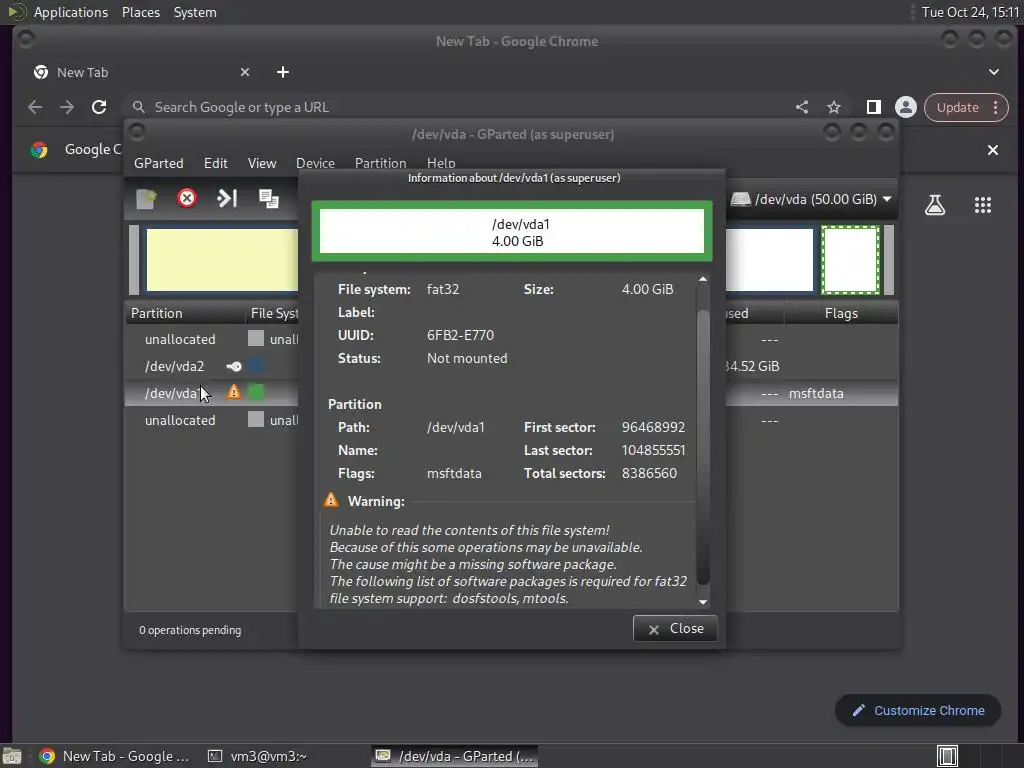
Task: Open the Chrome Labs flask icon
Action: point(935,205)
